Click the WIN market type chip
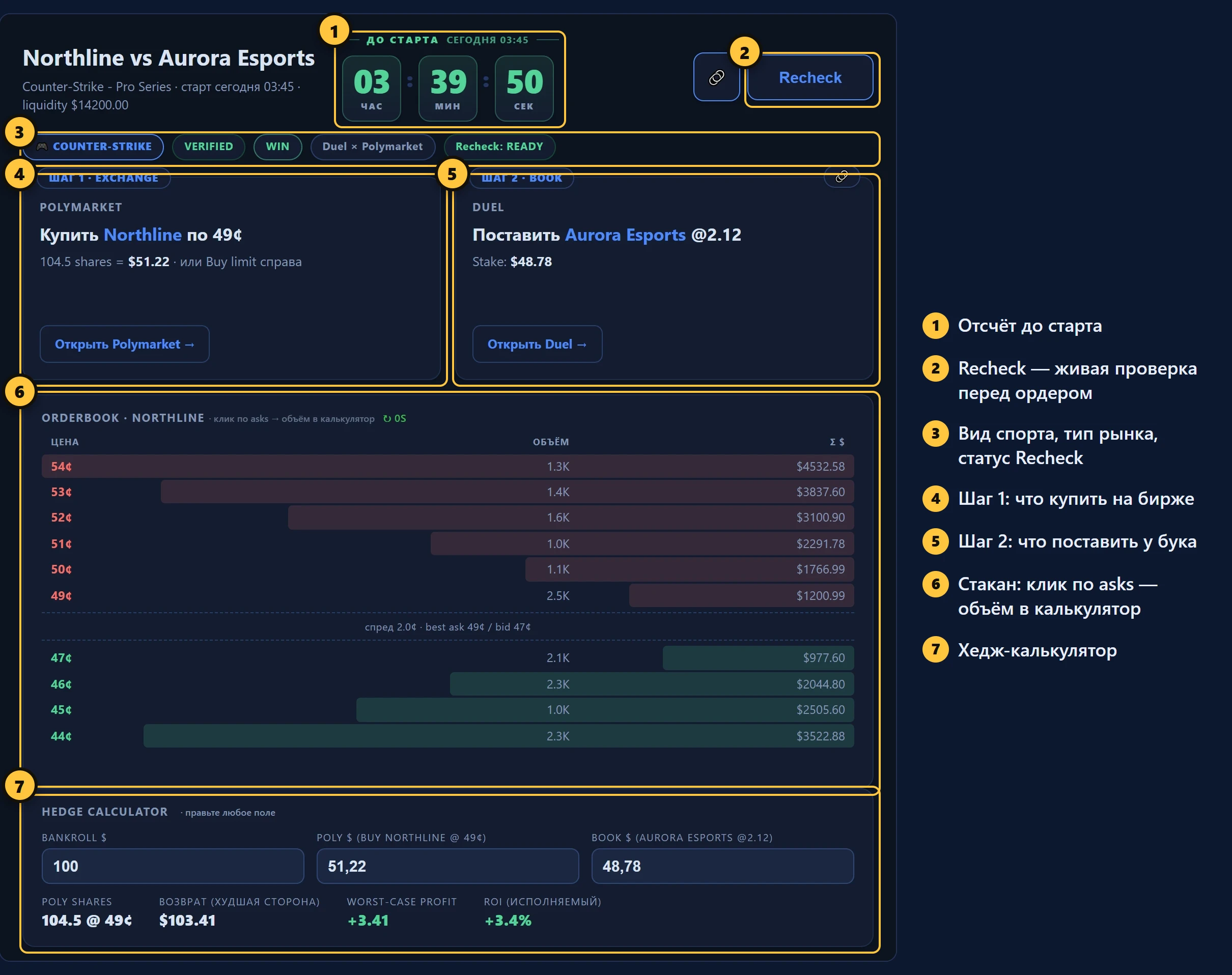The height and width of the screenshot is (975, 1232). tap(277, 147)
